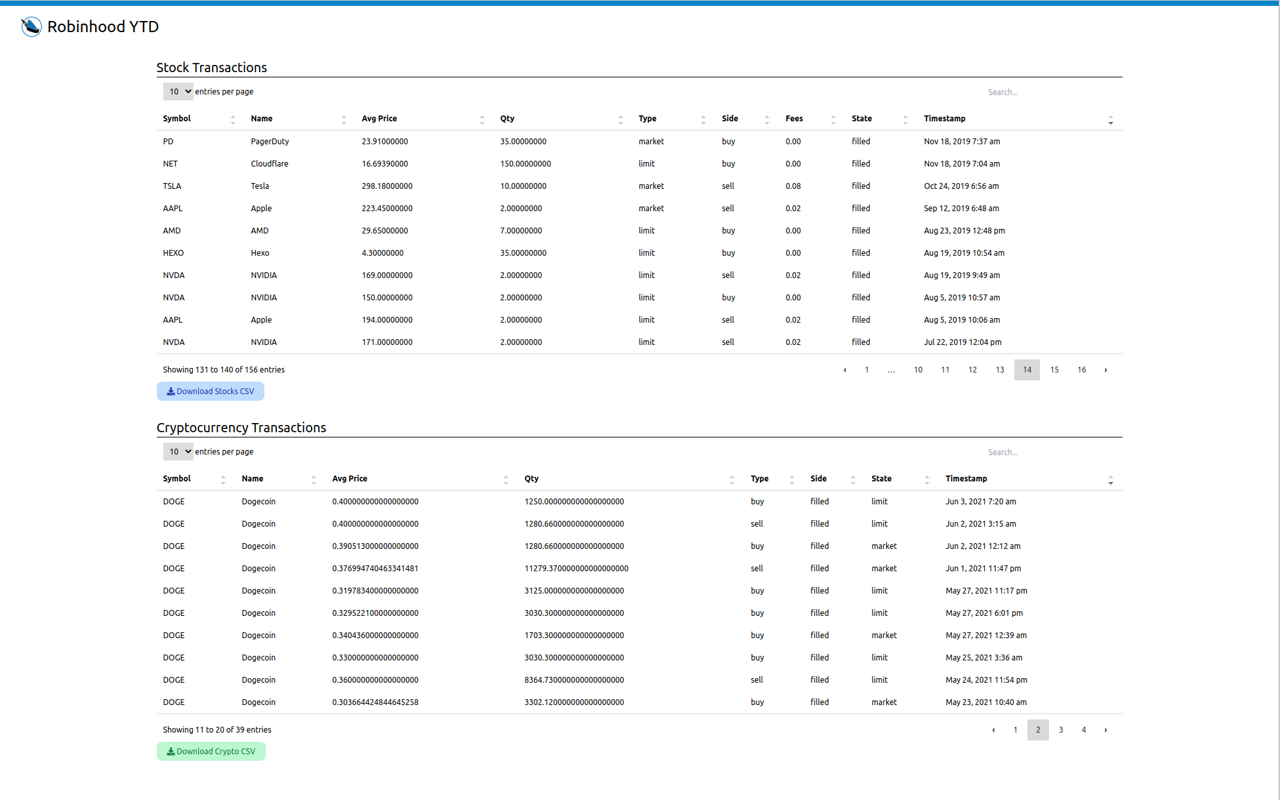Click the download icon on Download Crypto CSV
Viewport: 1280px width, 800px height.
tap(170, 751)
